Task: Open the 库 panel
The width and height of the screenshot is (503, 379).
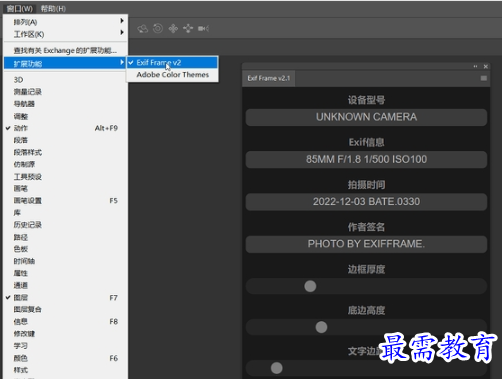Action: [66, 213]
